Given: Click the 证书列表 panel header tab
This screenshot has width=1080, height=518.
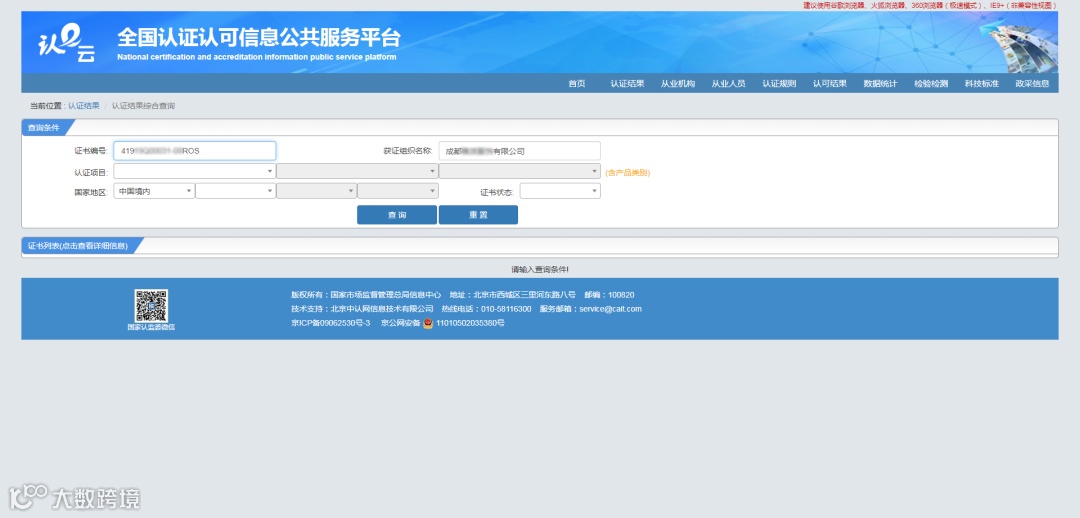Looking at the screenshot, I should [78, 246].
